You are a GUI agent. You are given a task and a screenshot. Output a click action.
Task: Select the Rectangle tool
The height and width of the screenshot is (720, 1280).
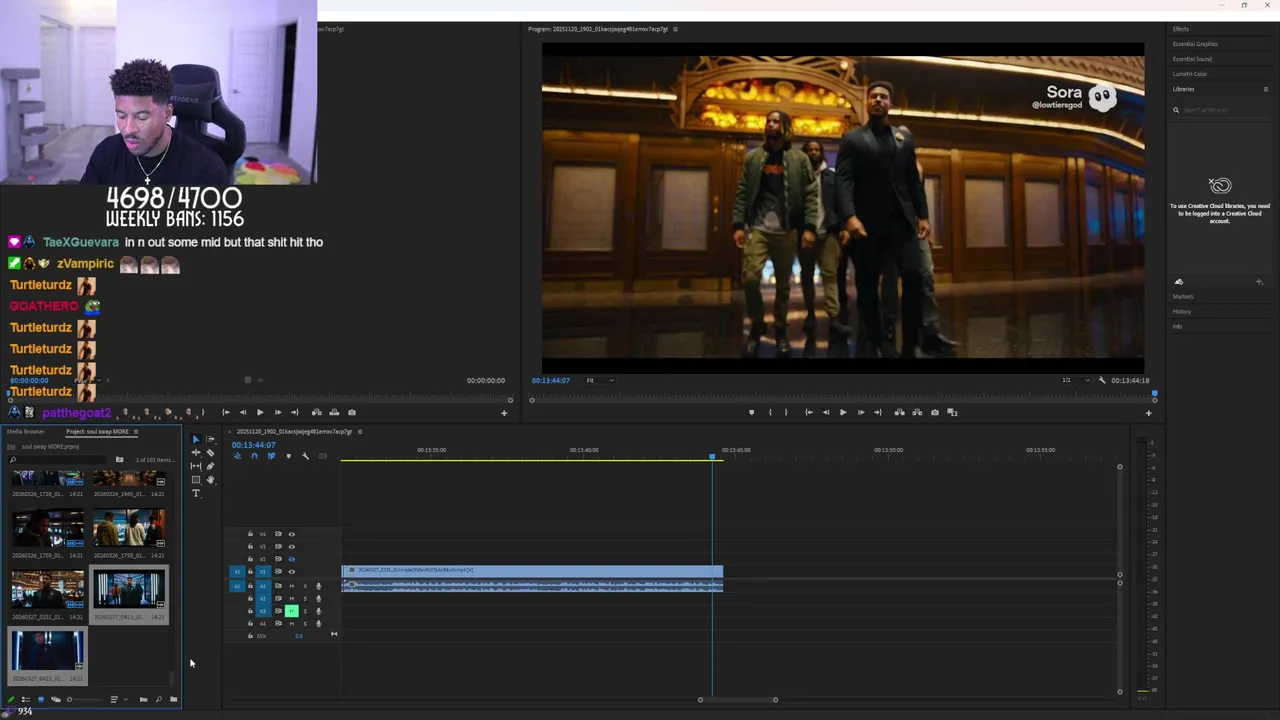point(196,479)
